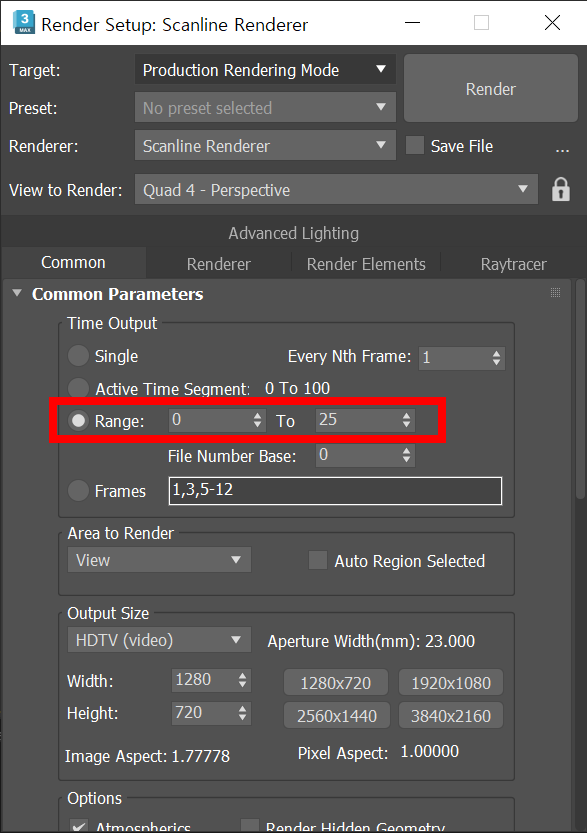Click the Height spinner arrows

coord(242,713)
